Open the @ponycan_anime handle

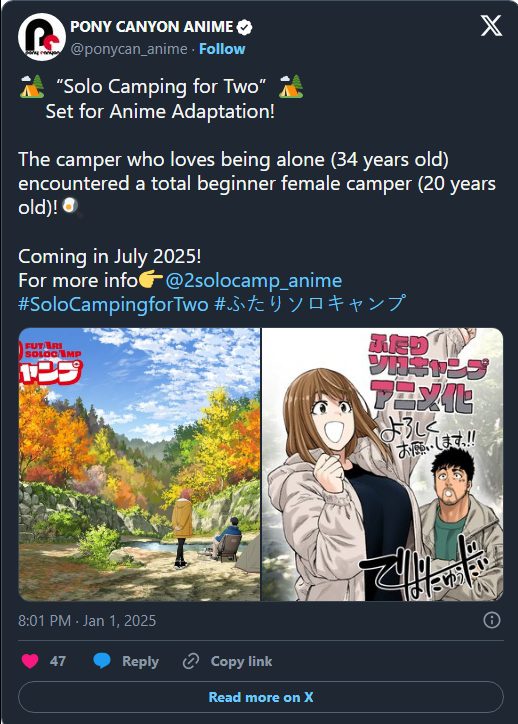pos(129,49)
